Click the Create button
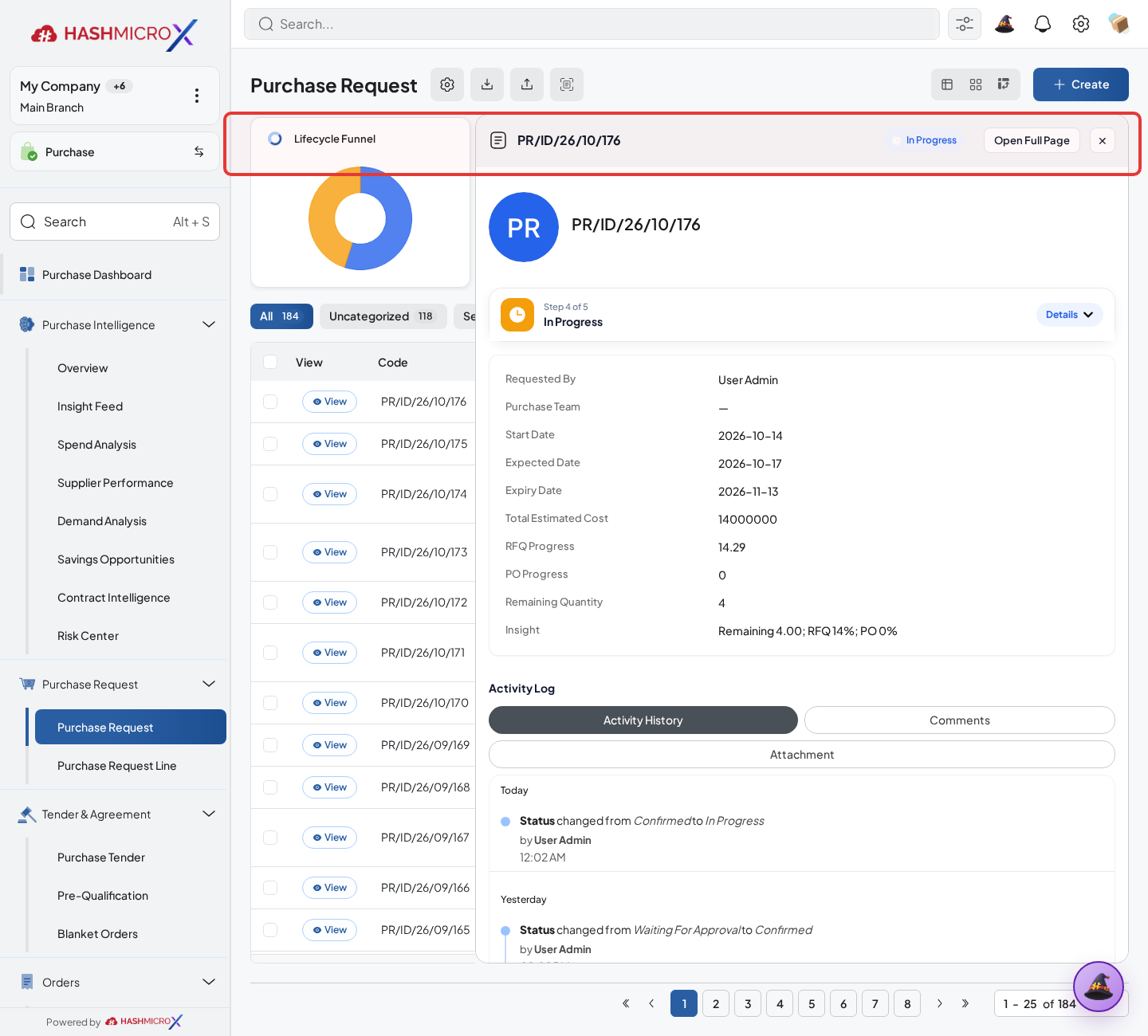 tap(1081, 84)
